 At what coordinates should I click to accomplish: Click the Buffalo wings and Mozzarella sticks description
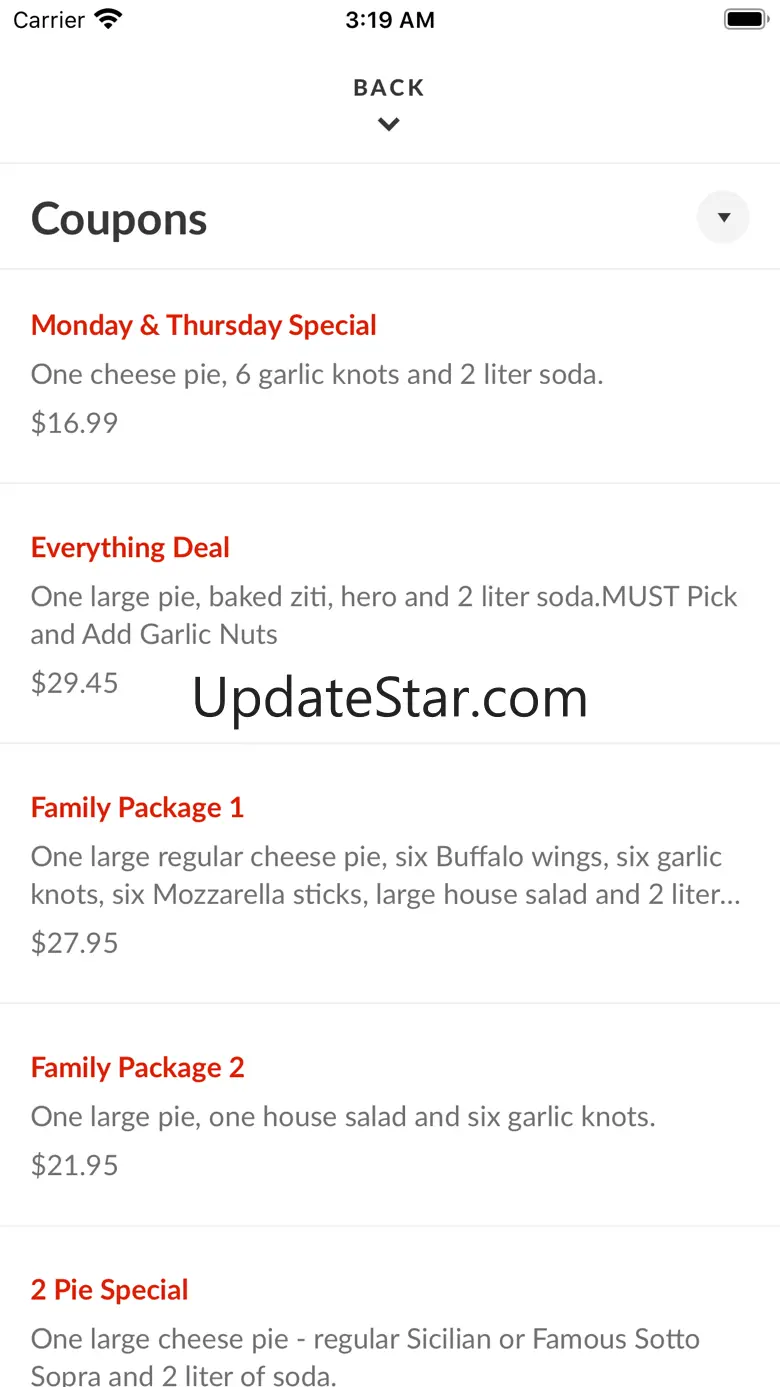pyautogui.click(x=384, y=875)
